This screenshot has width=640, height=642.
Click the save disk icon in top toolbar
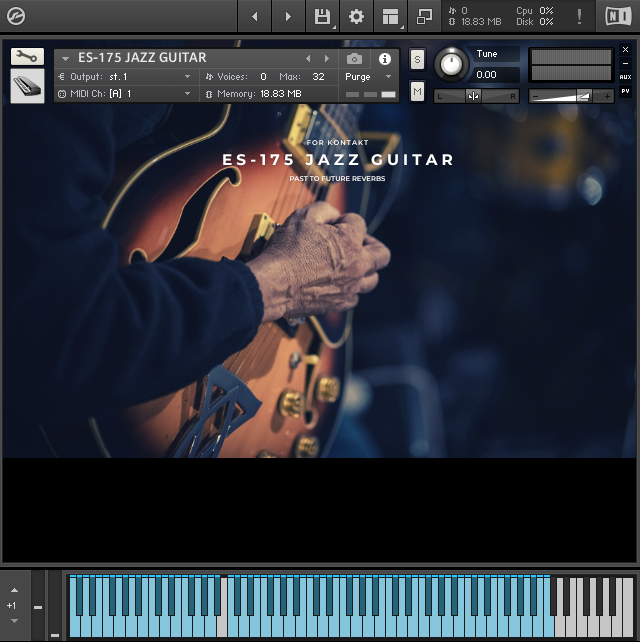[x=322, y=16]
